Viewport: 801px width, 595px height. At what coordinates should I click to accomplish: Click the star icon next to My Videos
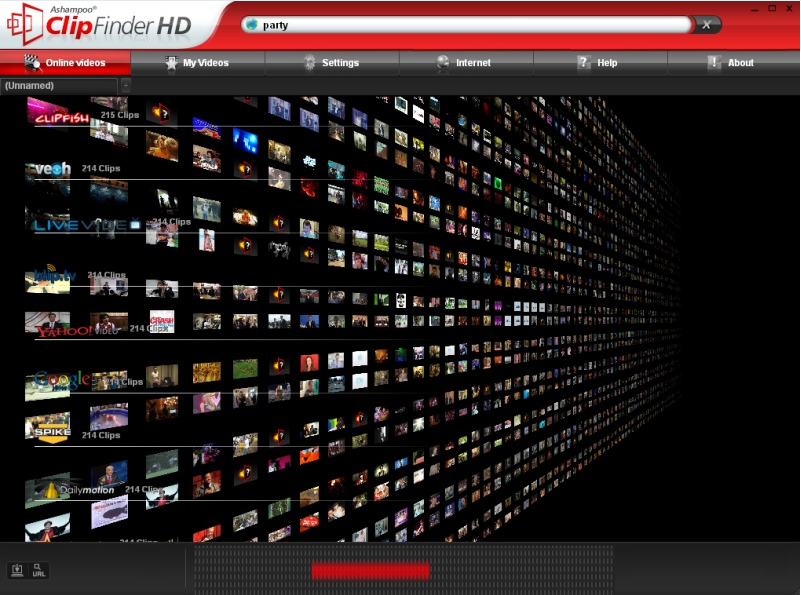[171, 62]
